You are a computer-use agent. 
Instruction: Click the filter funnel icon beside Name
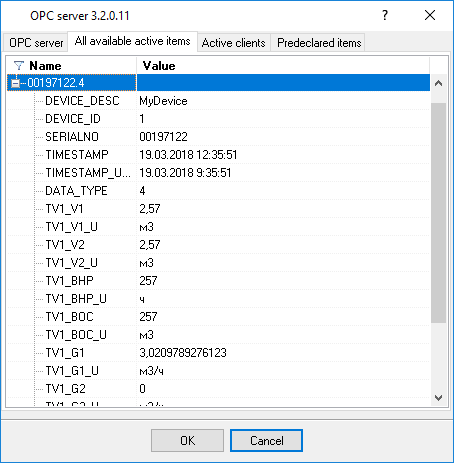[x=19, y=66]
